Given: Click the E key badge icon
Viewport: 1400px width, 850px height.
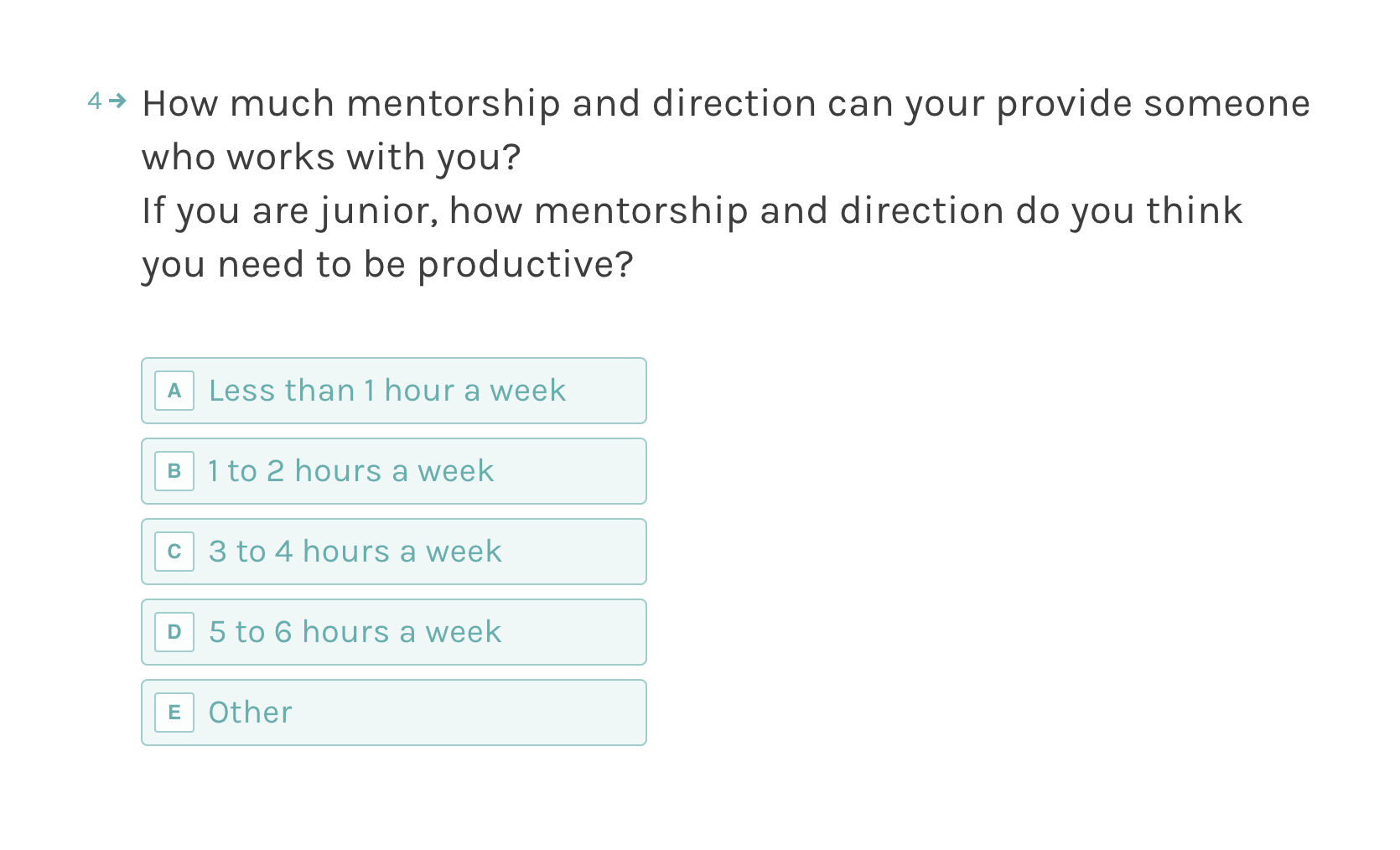Looking at the screenshot, I should (174, 713).
